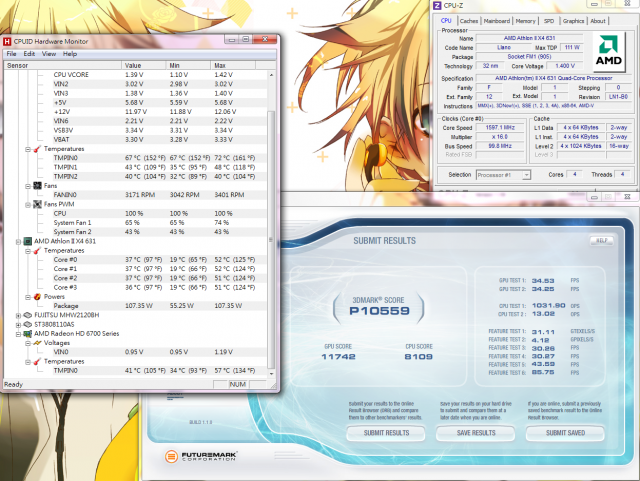Click the SUBMIT RESULTS button
Viewport: 640px width, 481px height.
pos(386,433)
